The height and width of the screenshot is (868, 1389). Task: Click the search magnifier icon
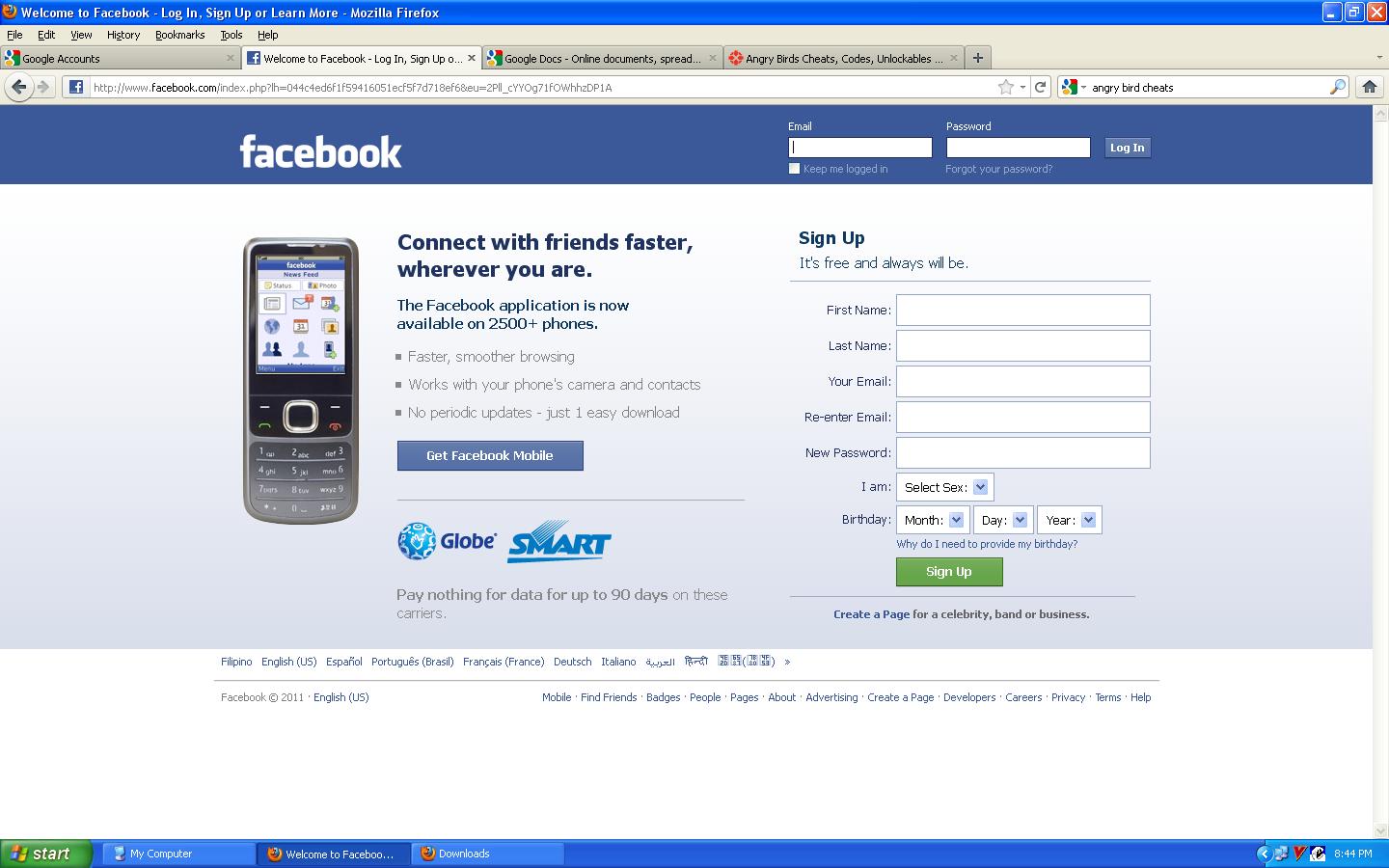(1337, 87)
